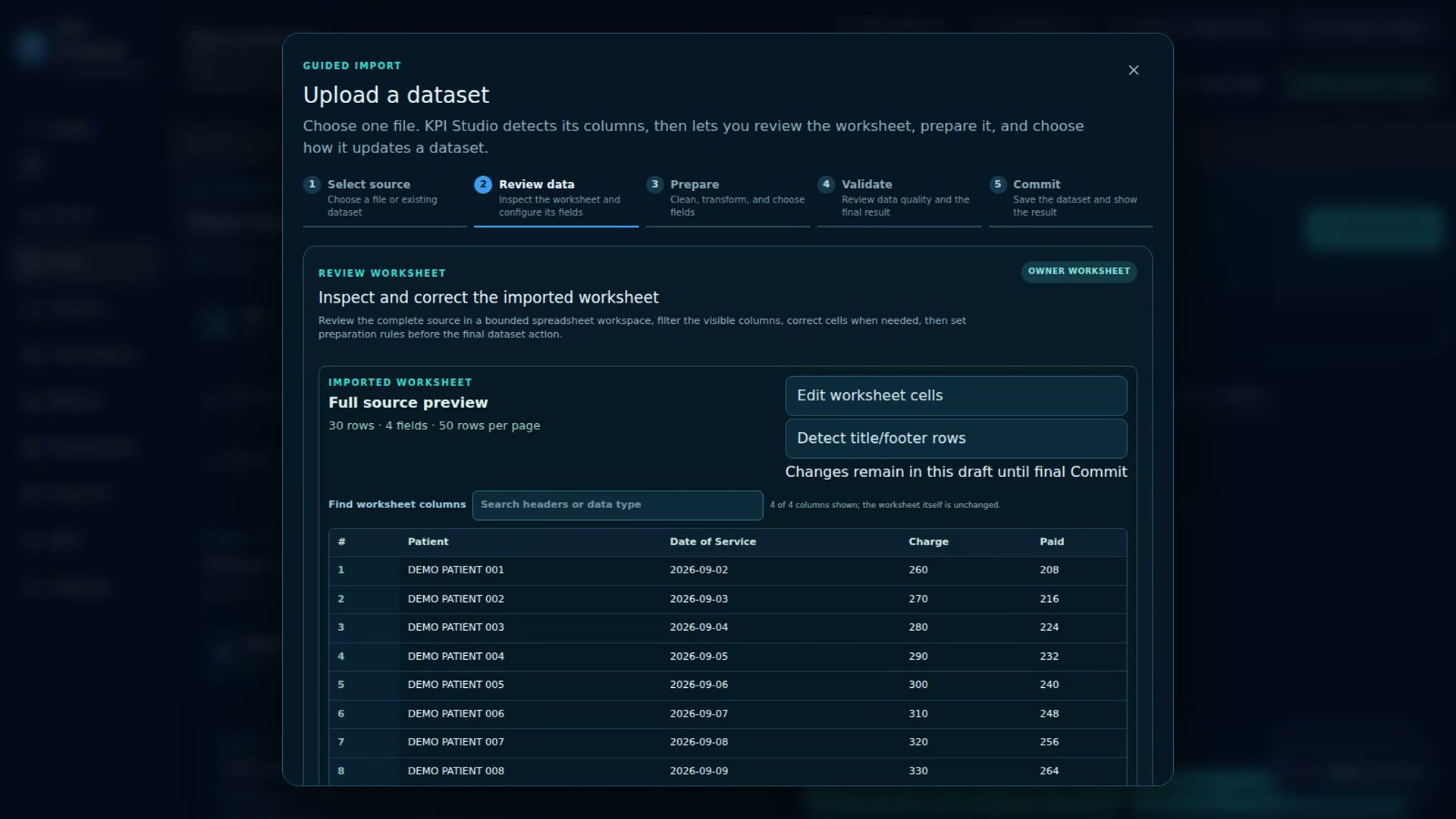Click the Edit worksheet cells button
Viewport: 1456px width, 819px height.
tap(955, 396)
